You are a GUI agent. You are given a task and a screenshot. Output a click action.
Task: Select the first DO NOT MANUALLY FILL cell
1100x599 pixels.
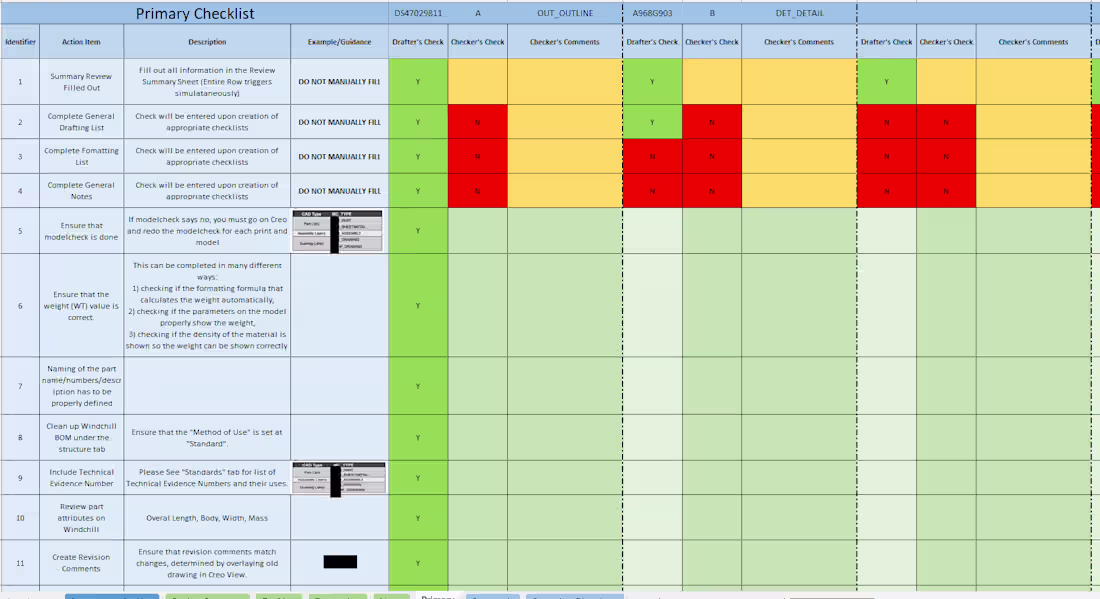tap(337, 82)
